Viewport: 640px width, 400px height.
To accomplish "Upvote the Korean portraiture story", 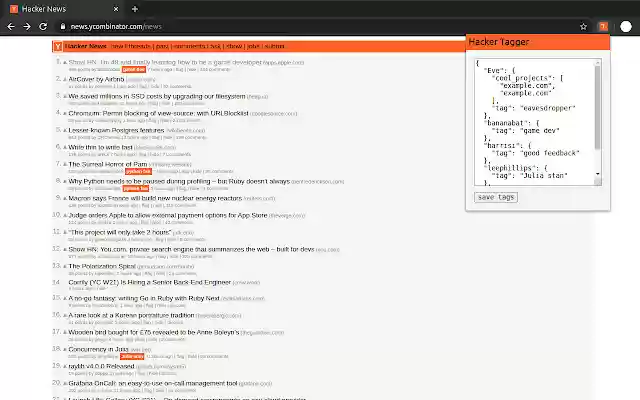I will point(65,316).
